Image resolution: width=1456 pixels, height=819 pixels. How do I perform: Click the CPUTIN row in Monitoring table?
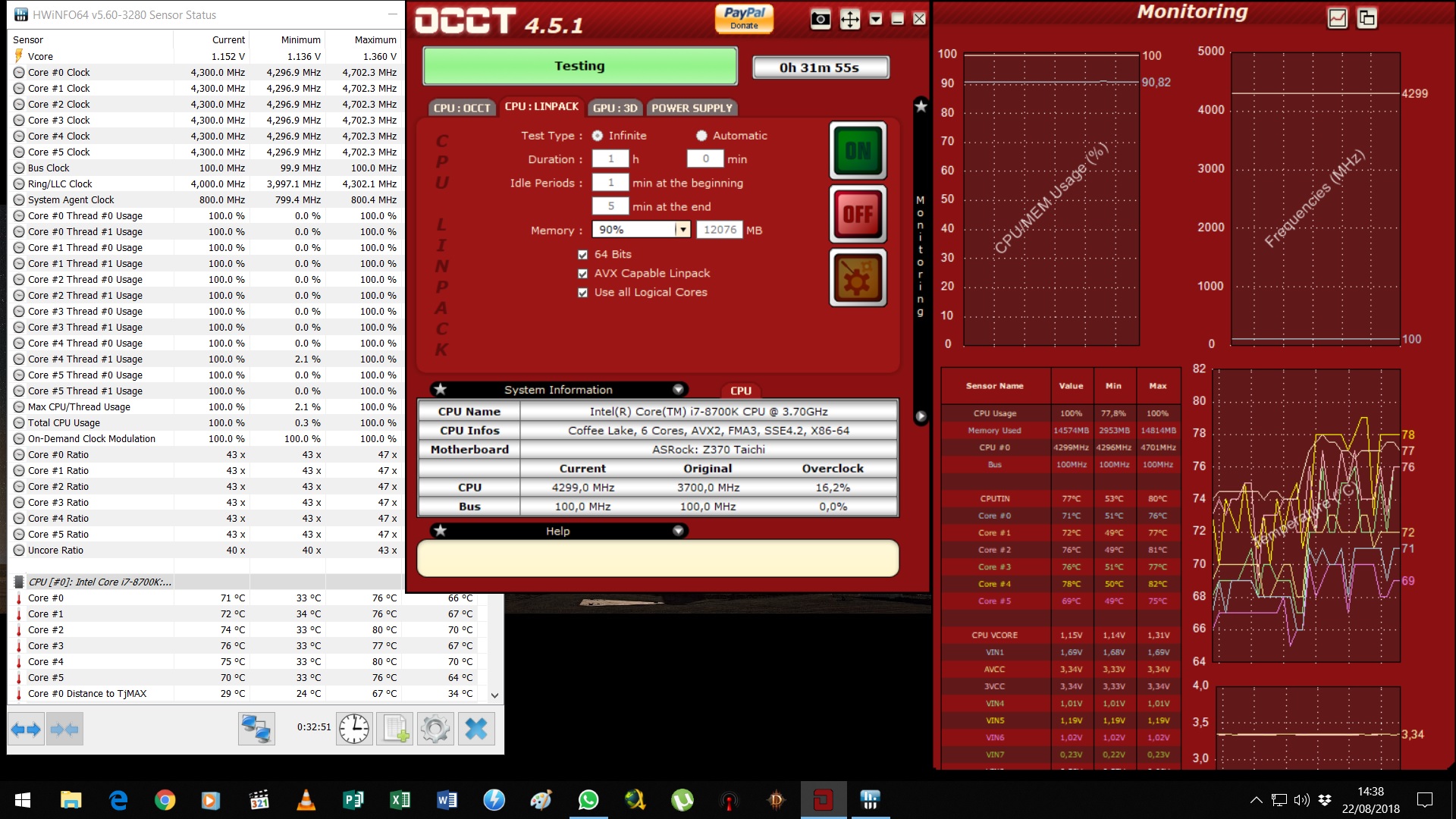pyautogui.click(x=1060, y=498)
